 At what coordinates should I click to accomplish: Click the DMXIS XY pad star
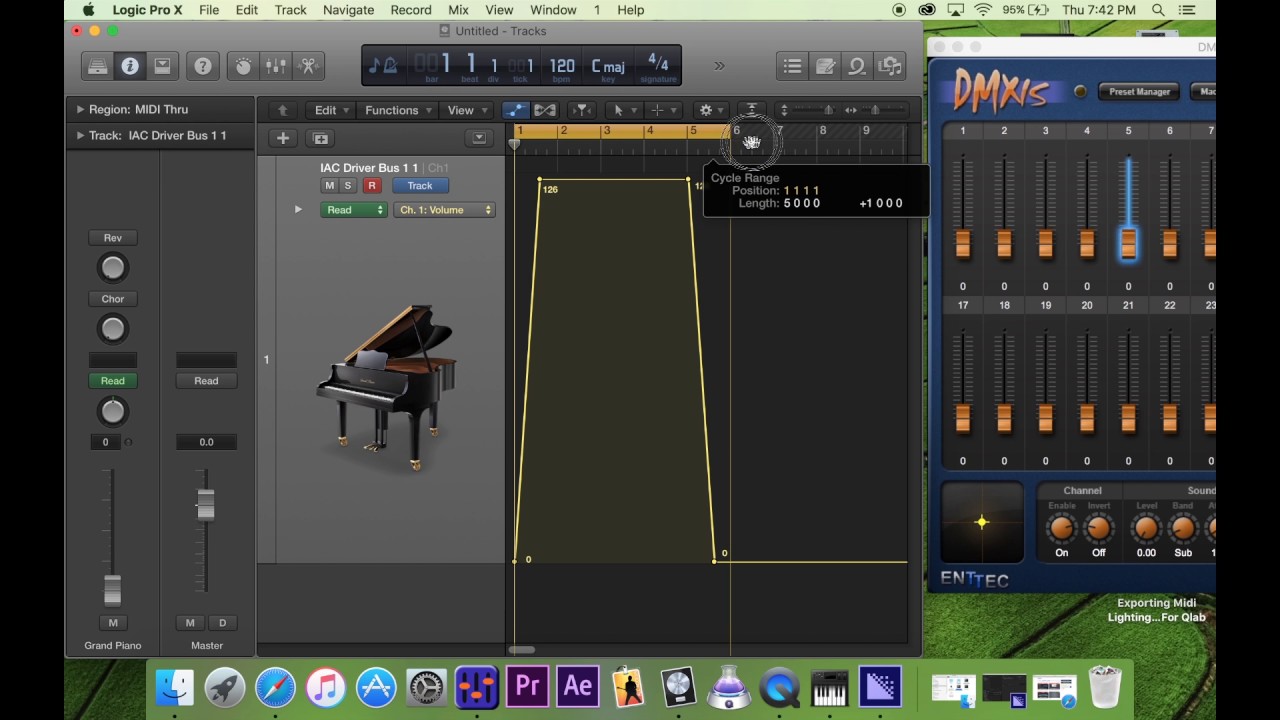tap(982, 522)
